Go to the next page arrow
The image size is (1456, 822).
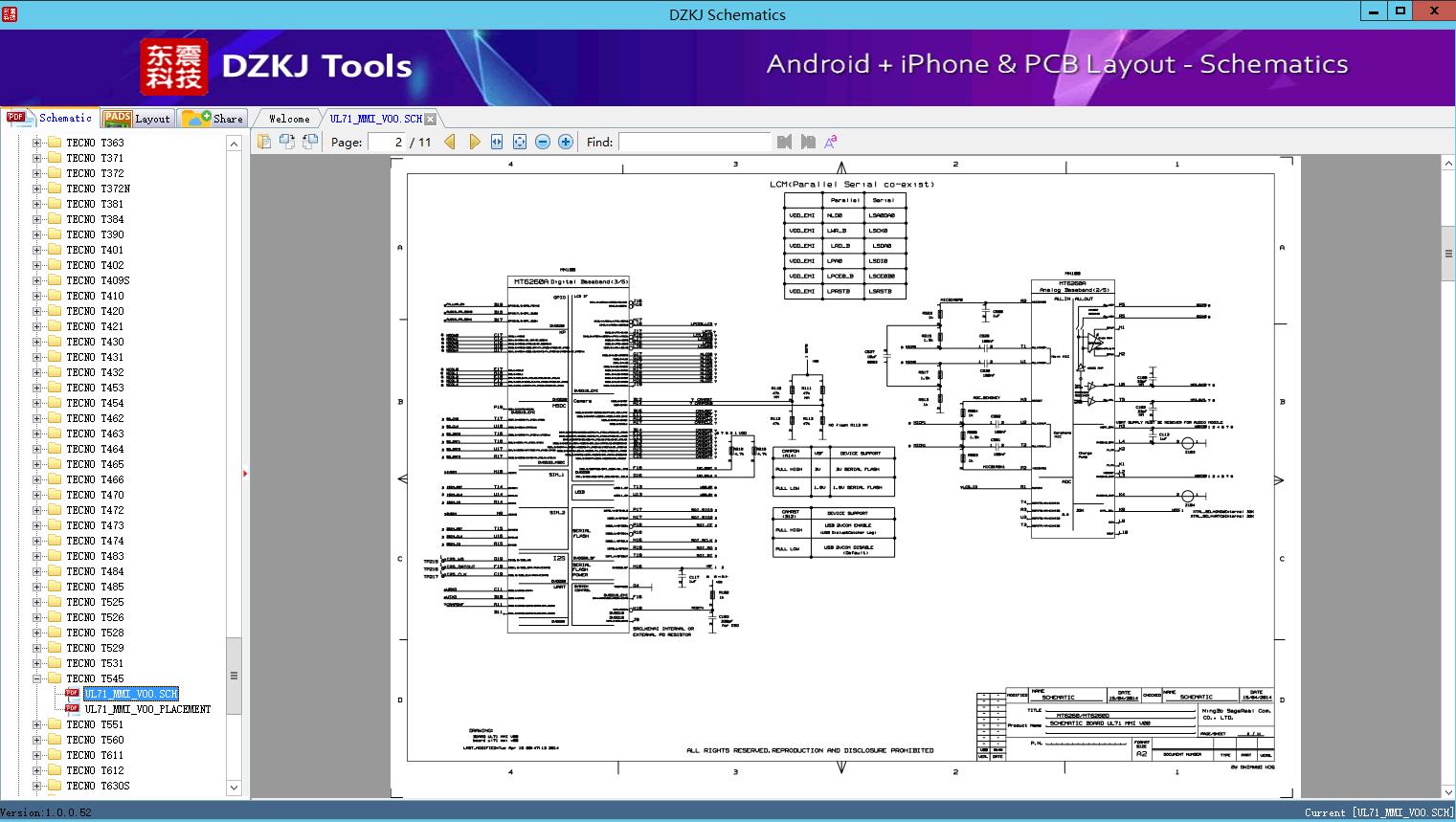point(474,142)
